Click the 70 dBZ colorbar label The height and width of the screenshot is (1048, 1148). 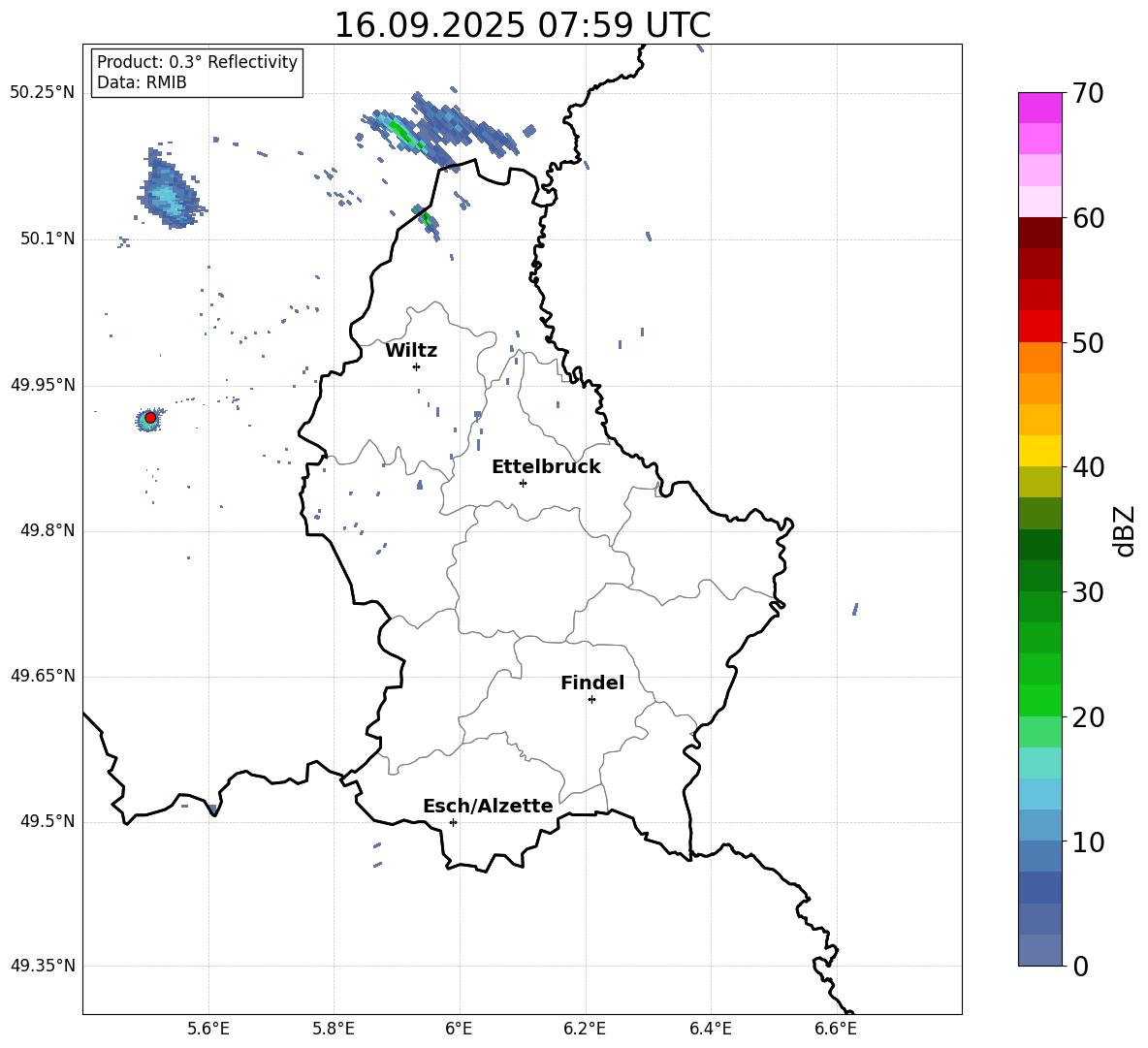tap(1088, 93)
